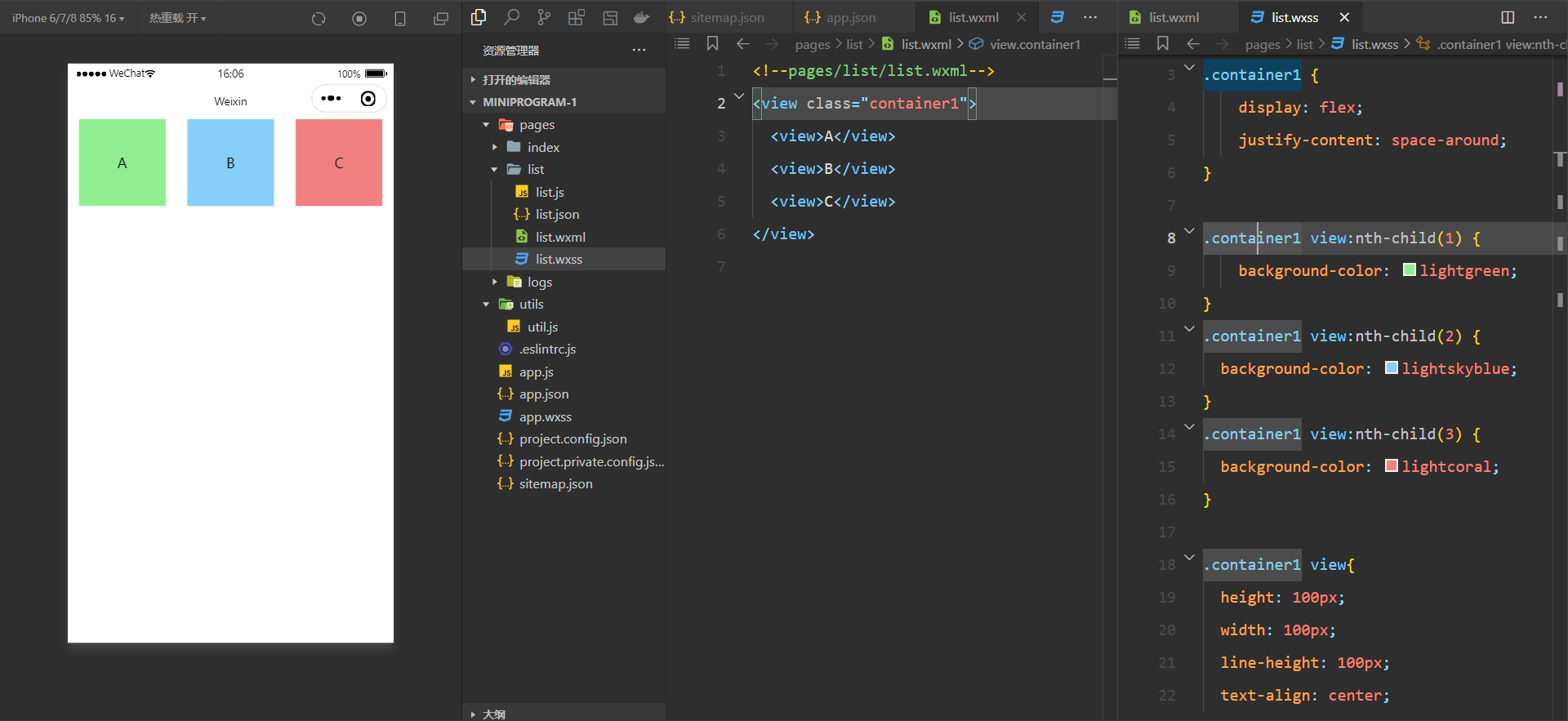
Task: Toggle the 热重载 开 hot reload option
Action: 177,18
